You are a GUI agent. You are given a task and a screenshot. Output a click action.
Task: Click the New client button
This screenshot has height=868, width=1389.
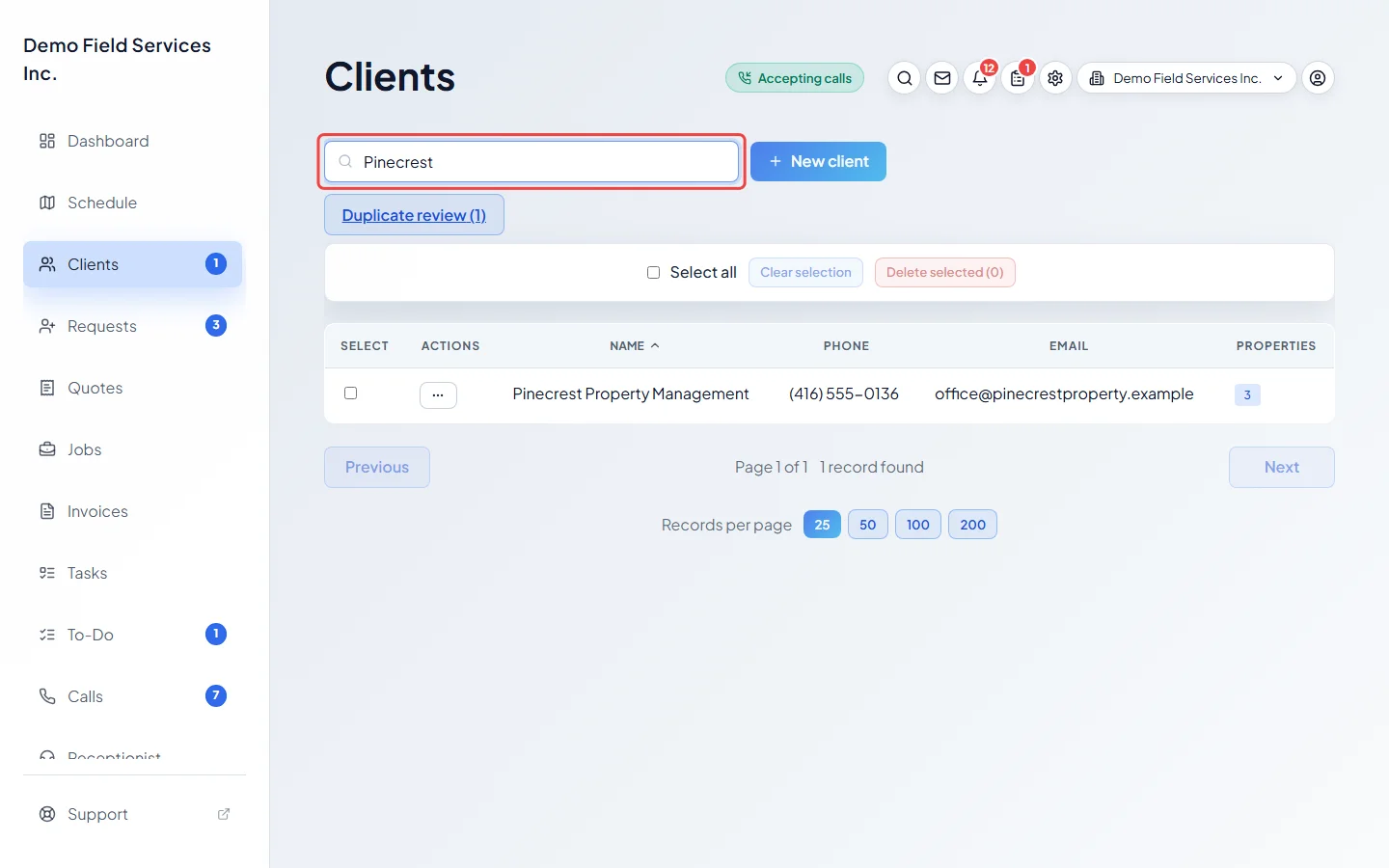818,161
